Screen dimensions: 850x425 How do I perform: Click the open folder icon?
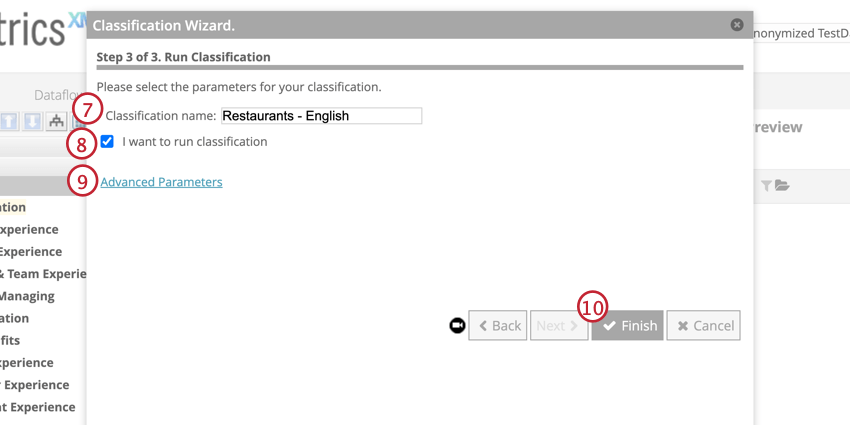click(x=782, y=186)
